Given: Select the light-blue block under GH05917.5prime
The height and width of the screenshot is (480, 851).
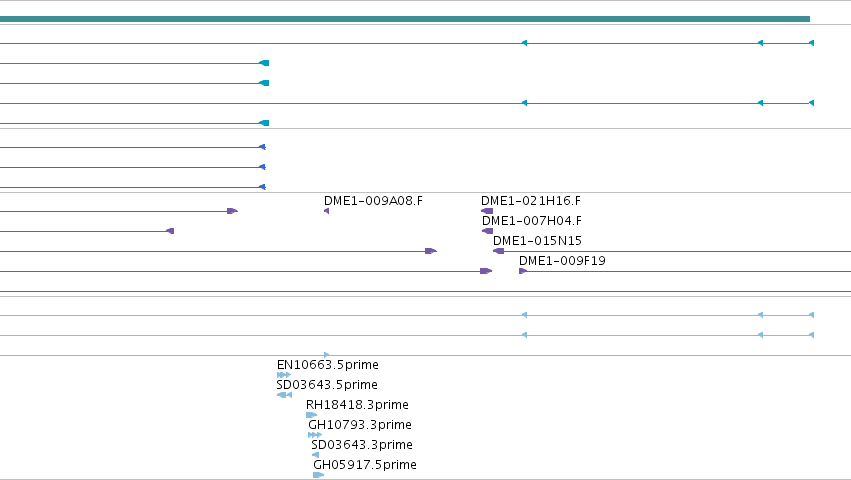Looking at the screenshot, I should (x=319, y=475).
